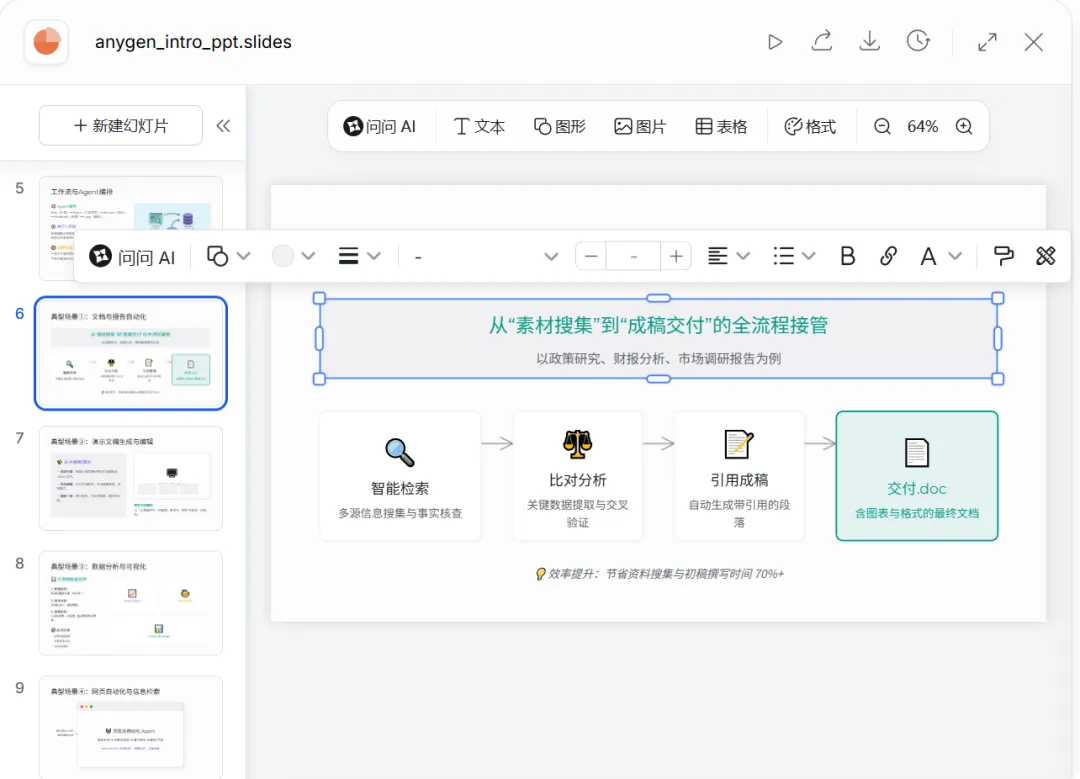Click the 智能检索 magnifier icon on slide

(399, 453)
